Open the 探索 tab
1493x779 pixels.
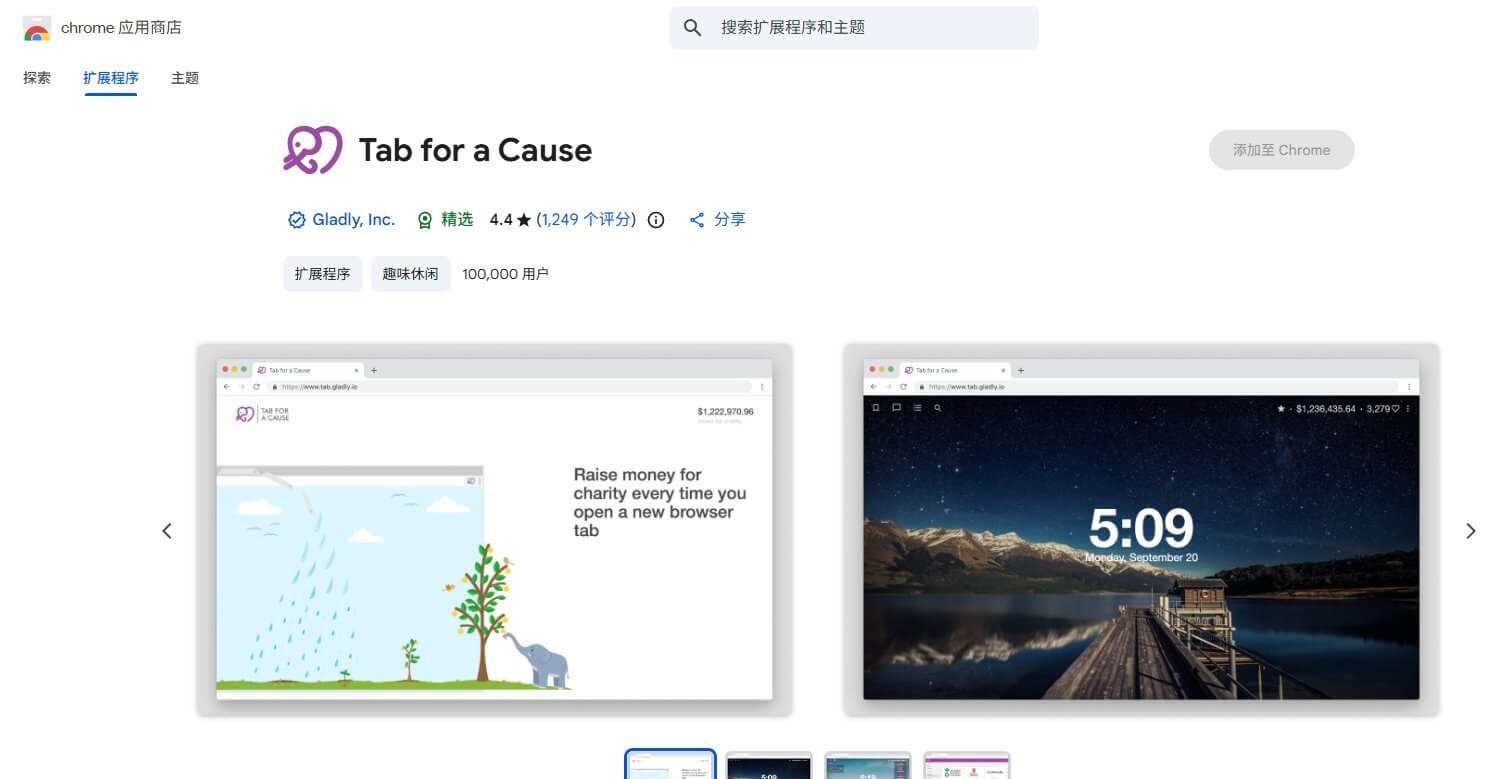tap(37, 78)
